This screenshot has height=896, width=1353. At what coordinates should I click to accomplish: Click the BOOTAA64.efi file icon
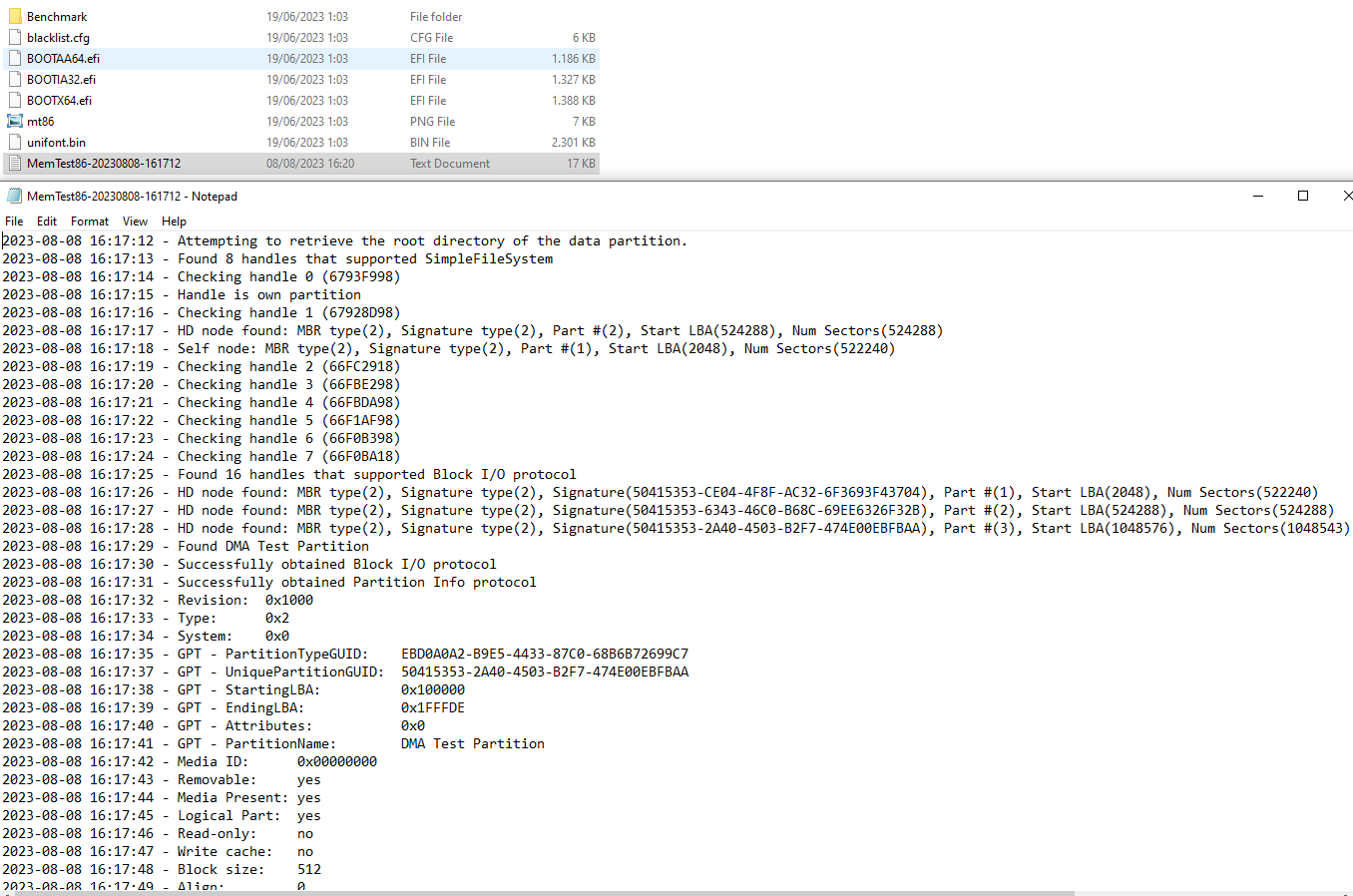[x=15, y=58]
